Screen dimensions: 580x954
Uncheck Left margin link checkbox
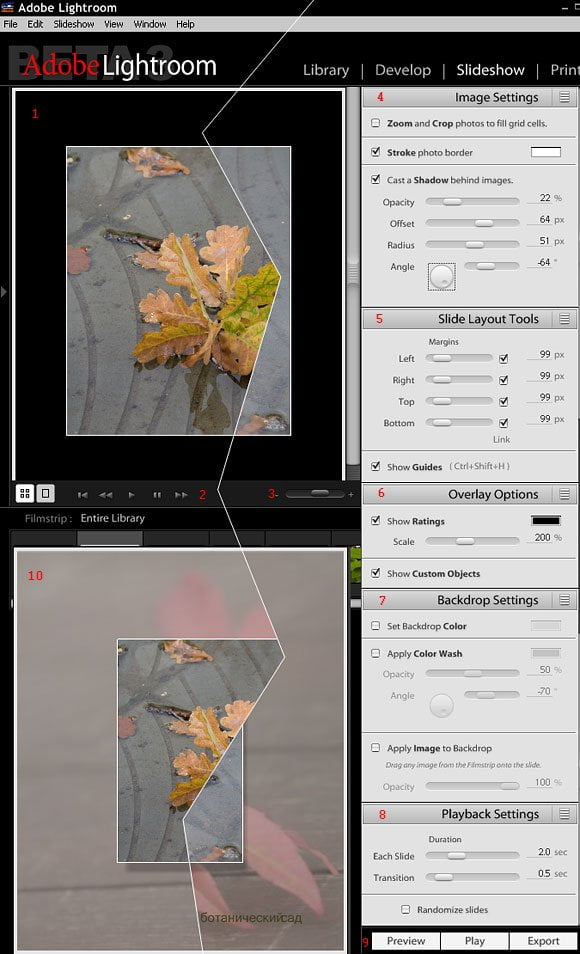tap(503, 358)
